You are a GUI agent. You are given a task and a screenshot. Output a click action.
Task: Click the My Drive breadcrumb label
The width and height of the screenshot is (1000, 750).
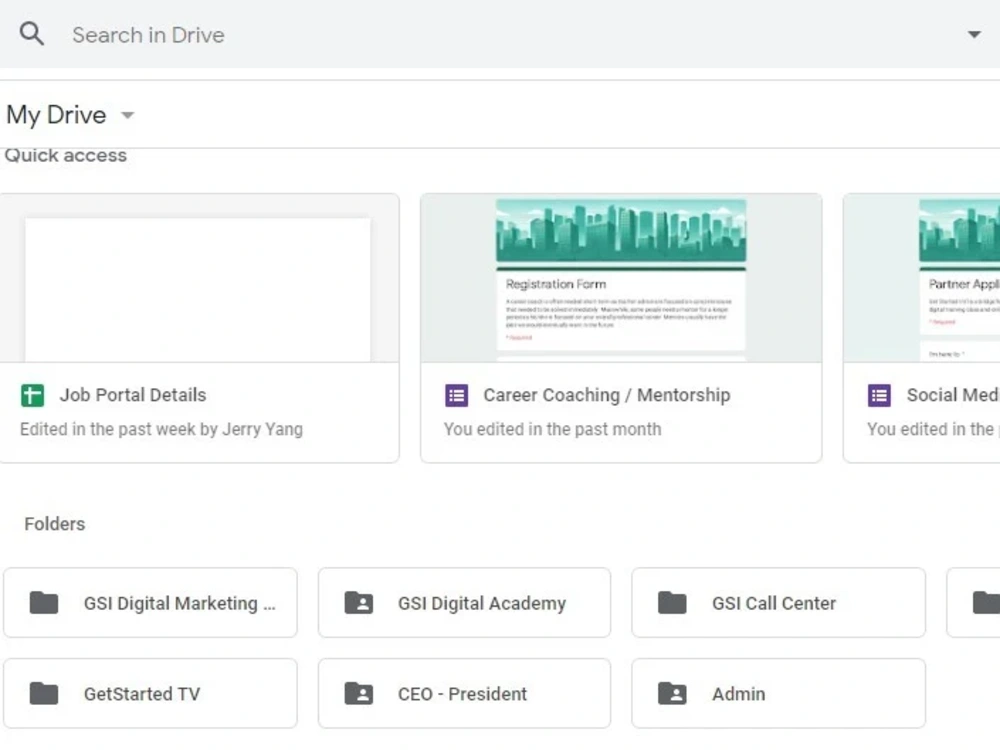[x=56, y=115]
